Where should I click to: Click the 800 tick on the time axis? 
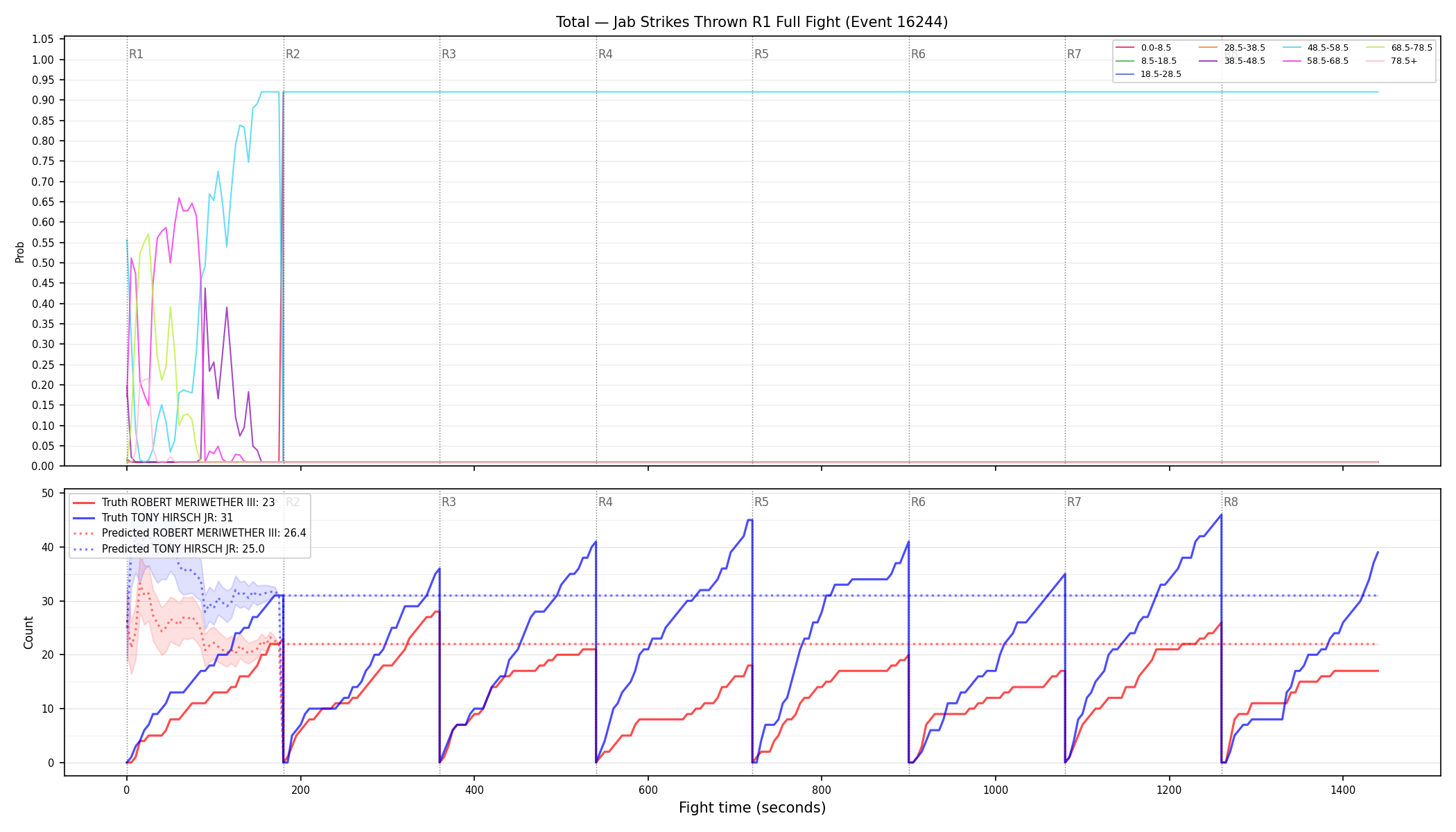[x=822, y=789]
